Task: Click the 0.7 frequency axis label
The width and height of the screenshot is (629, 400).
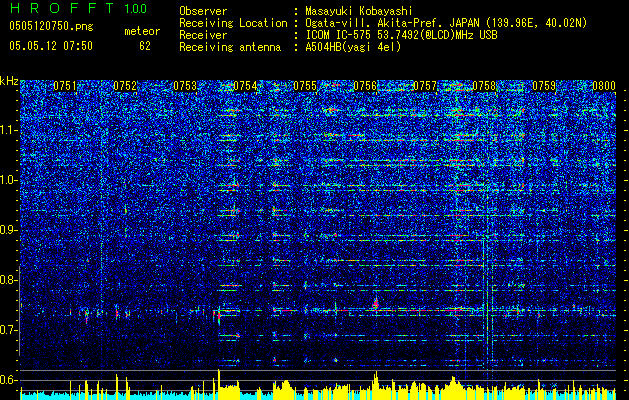Action: point(8,331)
